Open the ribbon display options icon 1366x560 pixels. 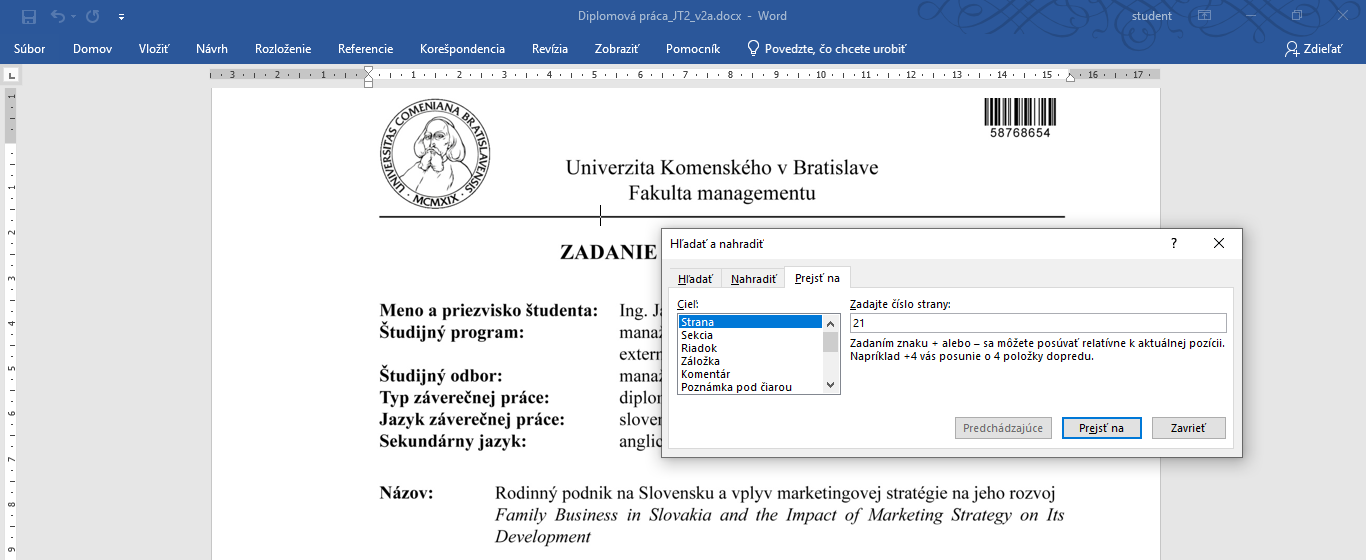coord(1204,16)
